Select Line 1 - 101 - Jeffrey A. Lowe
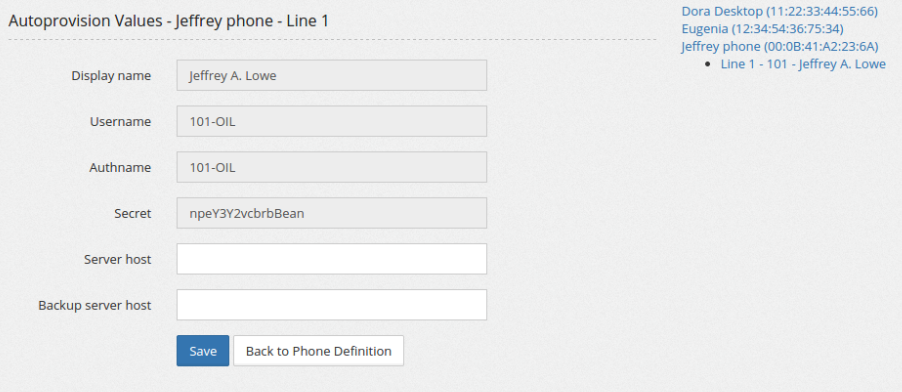902x392 pixels. [803, 64]
